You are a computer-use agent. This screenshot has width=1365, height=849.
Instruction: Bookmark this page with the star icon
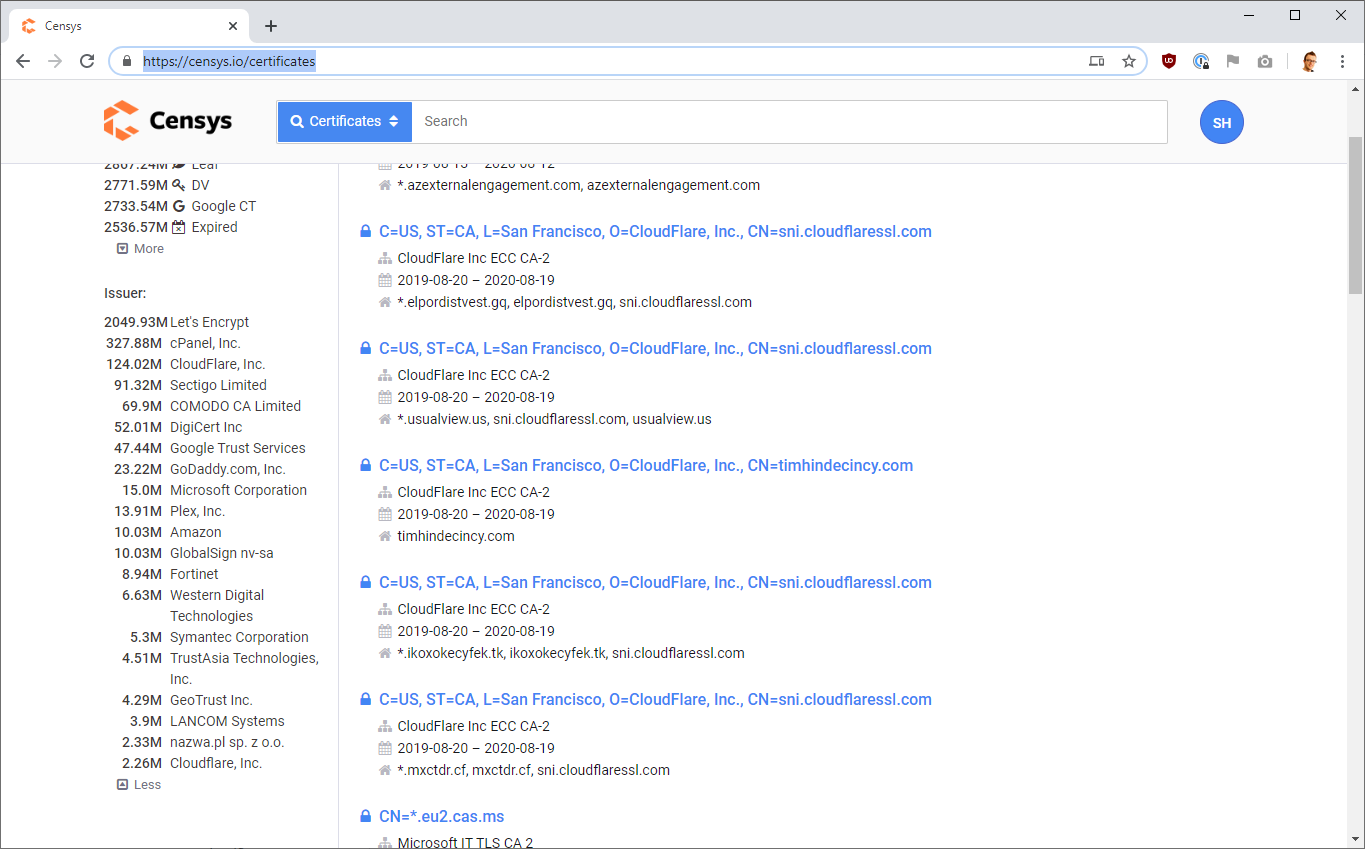[x=1129, y=61]
